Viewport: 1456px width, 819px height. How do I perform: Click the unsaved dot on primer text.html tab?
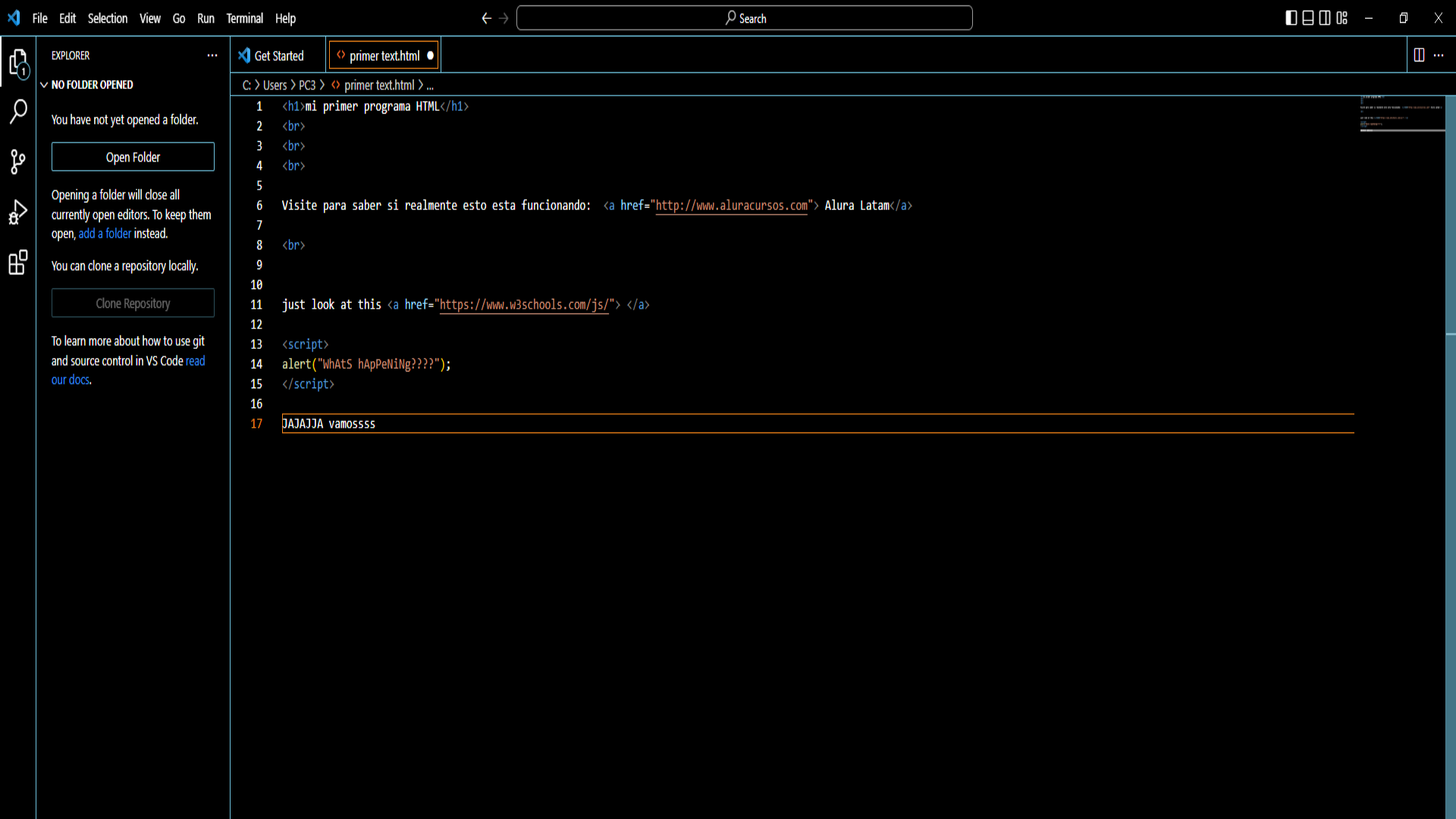coord(430,55)
